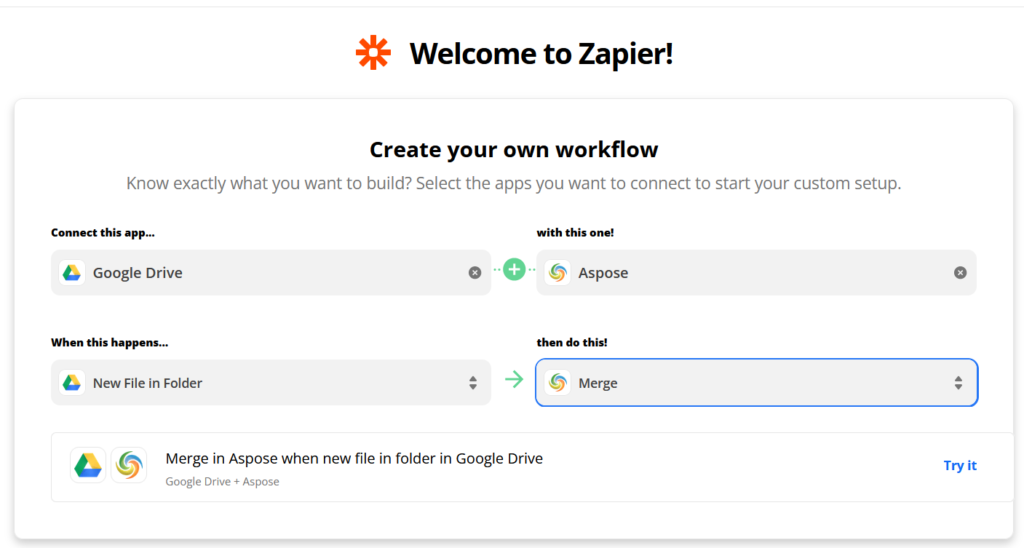
Task: Click the 'Try it' link
Action: pos(960,465)
